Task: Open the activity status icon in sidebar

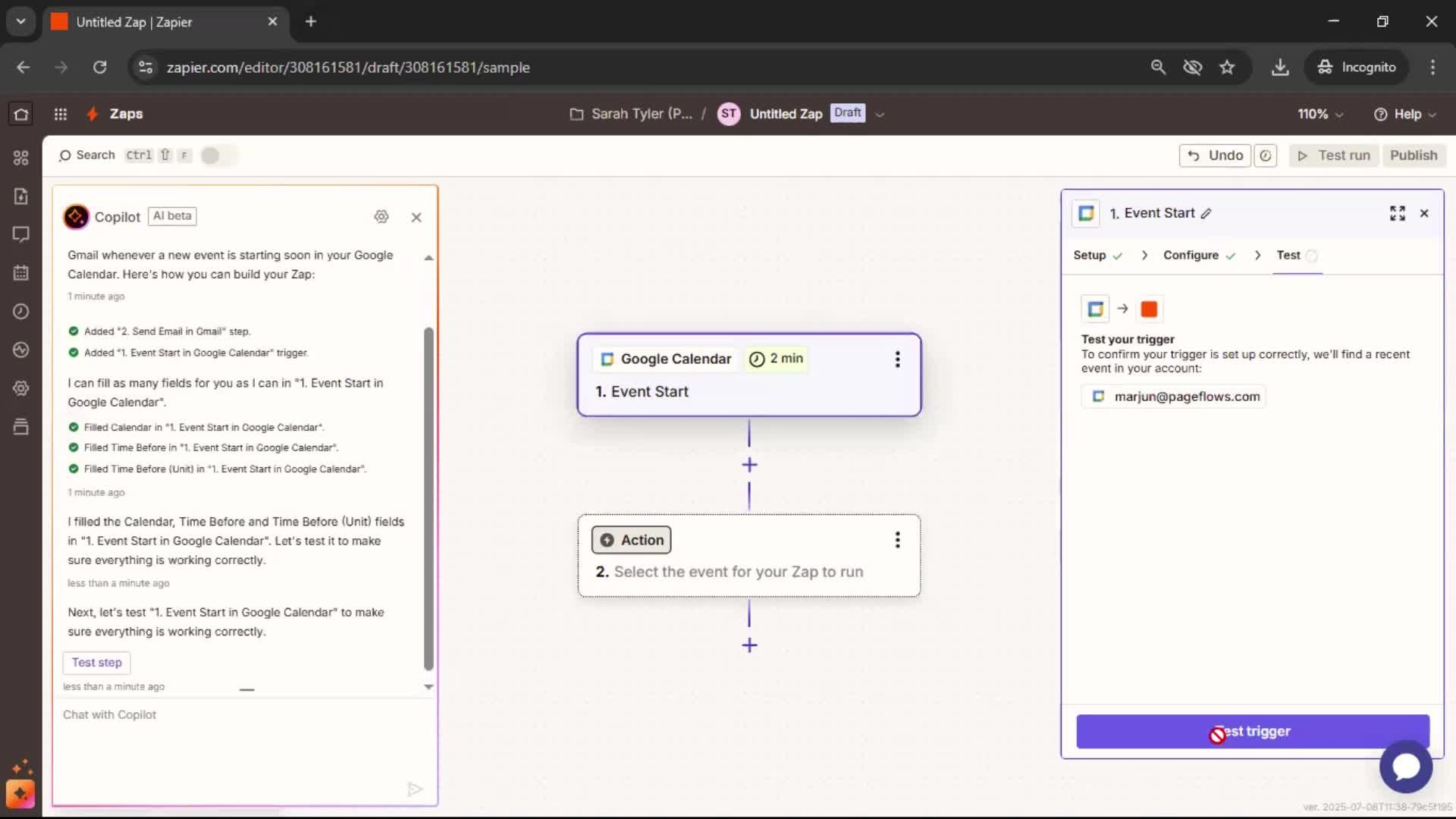Action: click(21, 350)
